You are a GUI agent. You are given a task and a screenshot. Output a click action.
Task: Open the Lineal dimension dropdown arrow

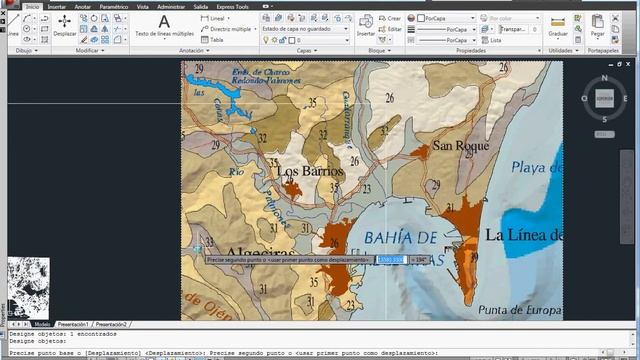tap(228, 18)
